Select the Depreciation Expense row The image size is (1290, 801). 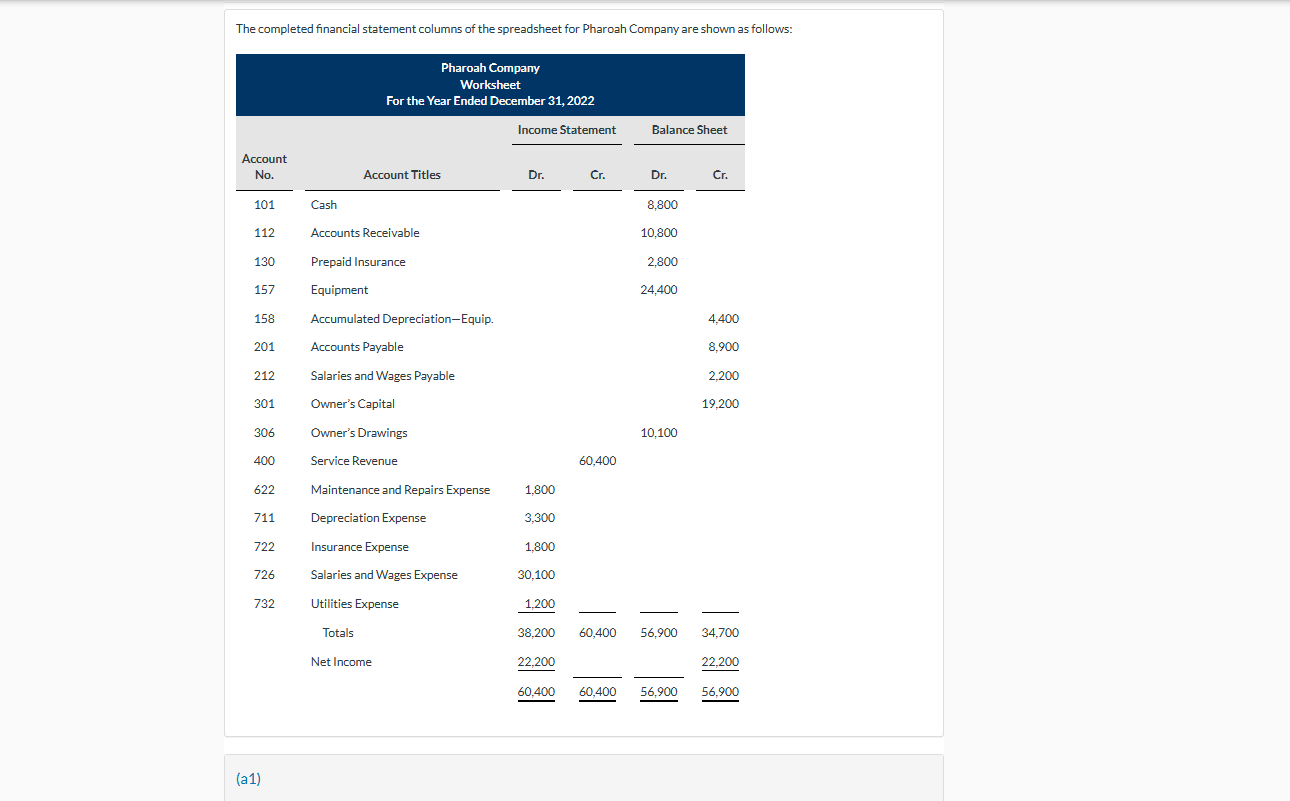(x=368, y=517)
